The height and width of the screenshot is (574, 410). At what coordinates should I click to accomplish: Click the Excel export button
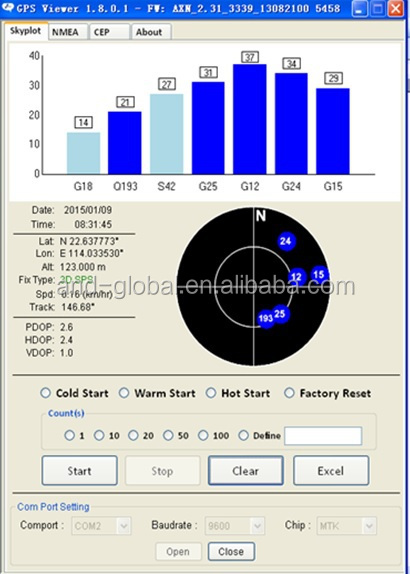[x=331, y=471]
